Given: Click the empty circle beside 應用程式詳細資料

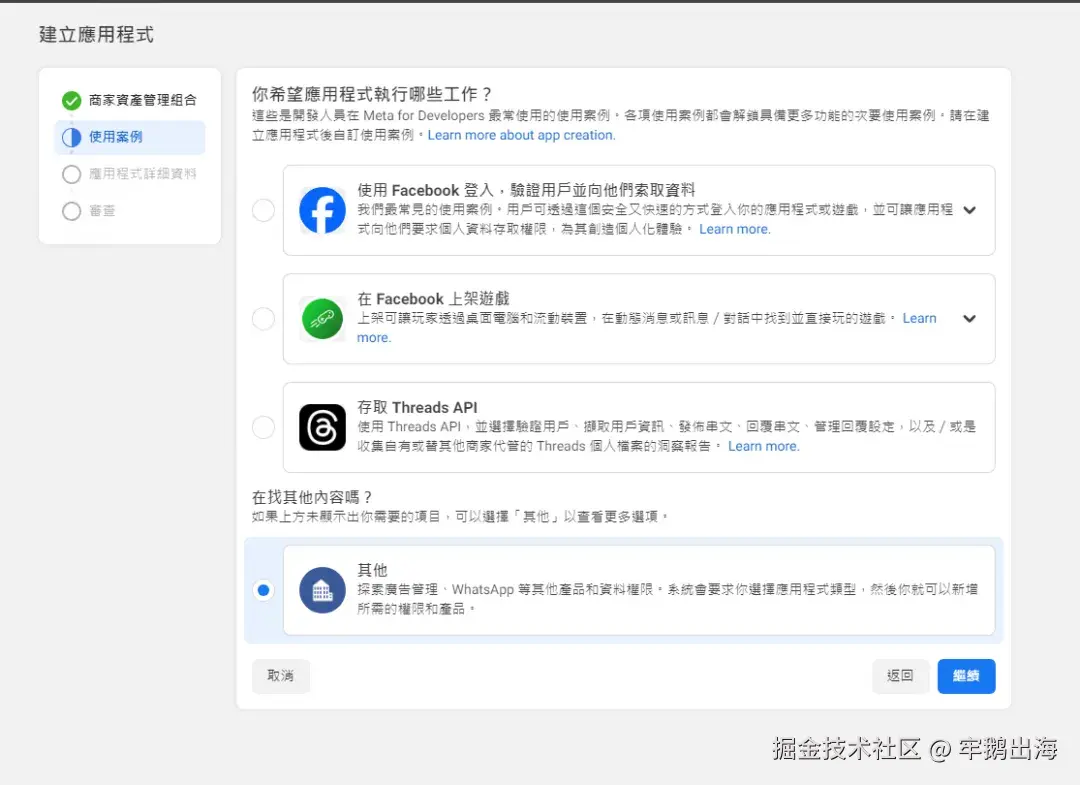Looking at the screenshot, I should [69, 172].
